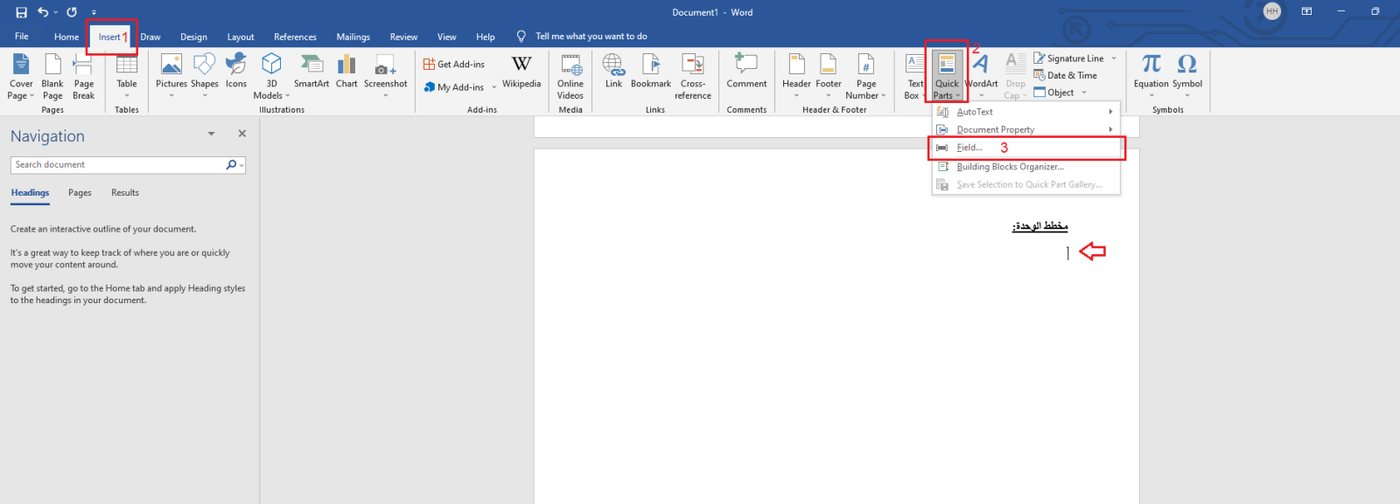This screenshot has height=504, width=1400.
Task: Choose Field... from Quick Parts menu
Action: pyautogui.click(x=1026, y=148)
